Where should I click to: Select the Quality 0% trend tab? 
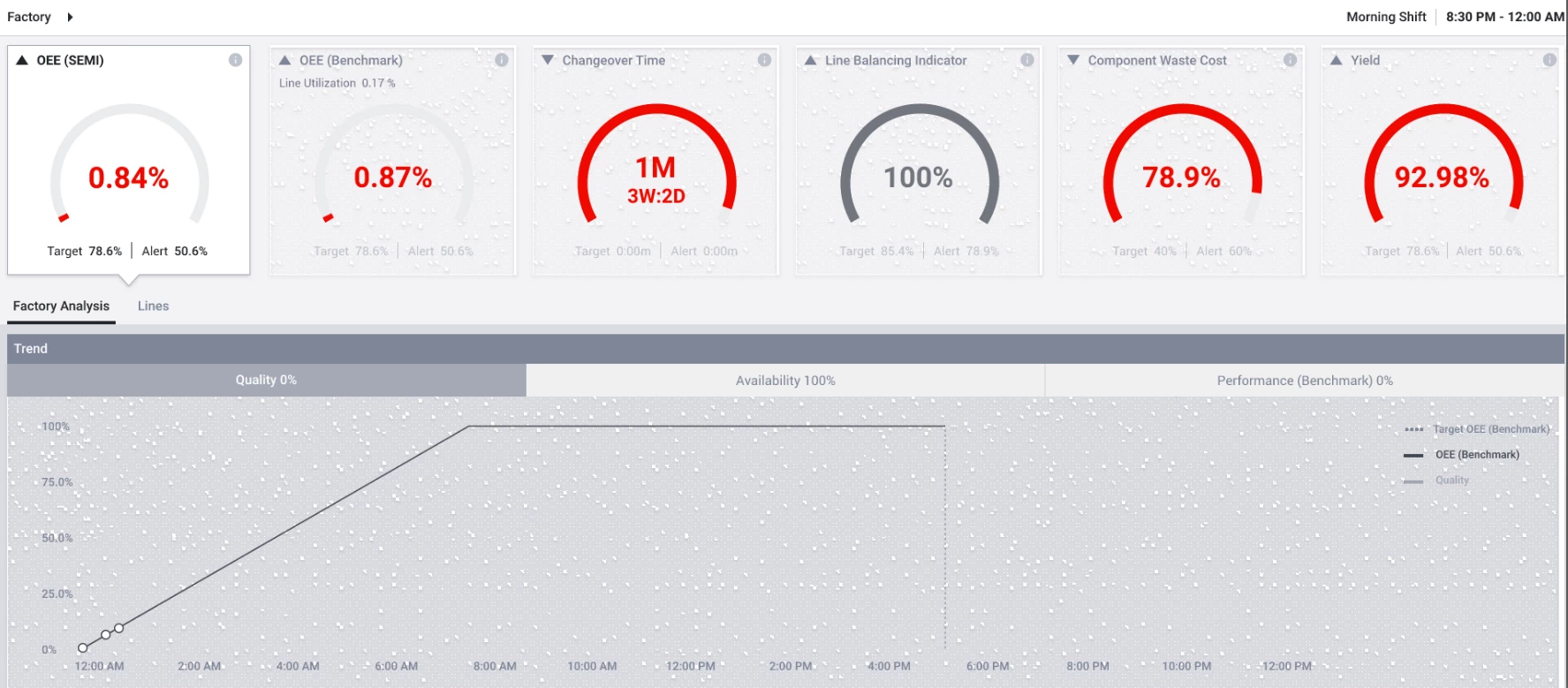266,380
